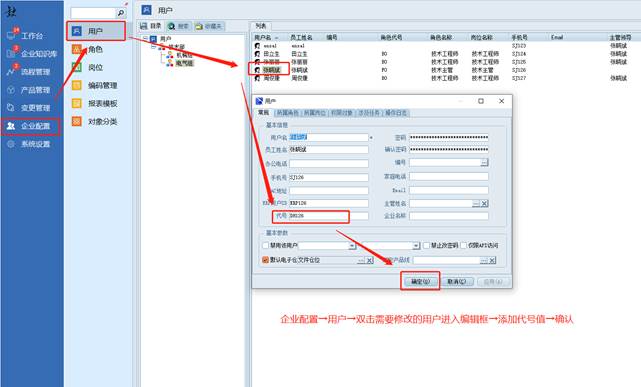This screenshot has height=387, width=641.
Task: Click the magnifier icon in the search box
Action: point(121,13)
